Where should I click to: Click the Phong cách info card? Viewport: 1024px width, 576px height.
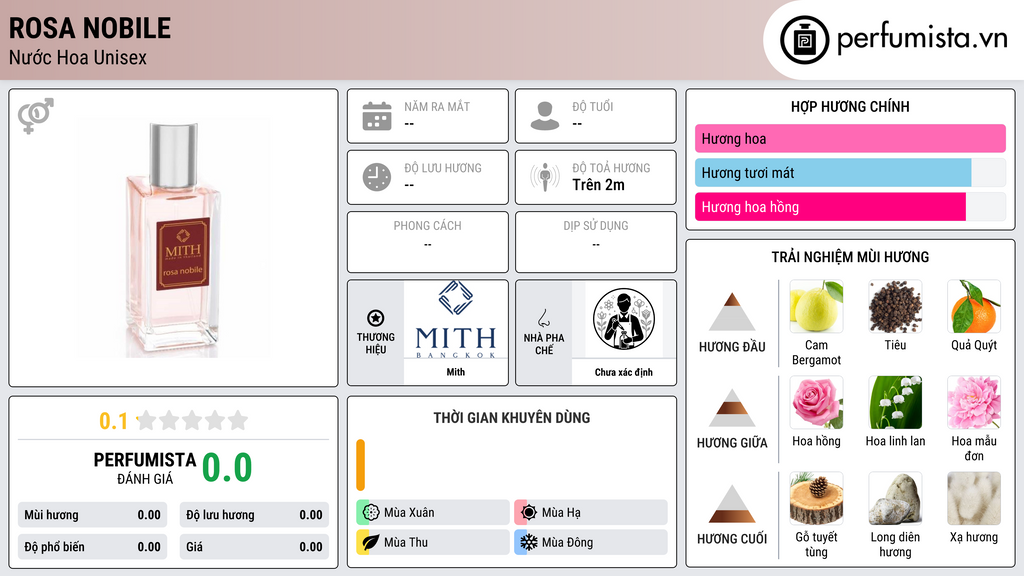[428, 242]
